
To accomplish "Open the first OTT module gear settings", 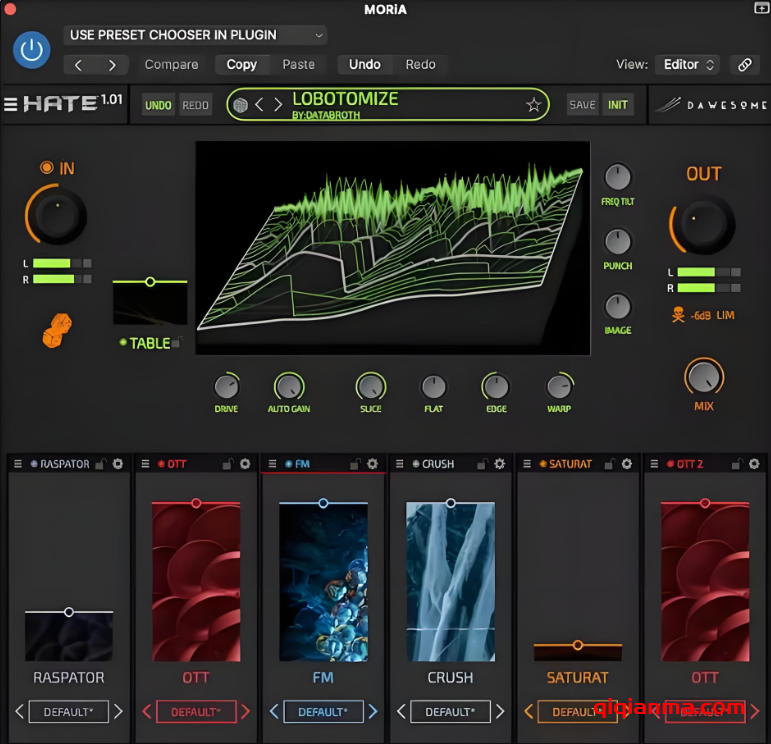I will click(x=245, y=464).
